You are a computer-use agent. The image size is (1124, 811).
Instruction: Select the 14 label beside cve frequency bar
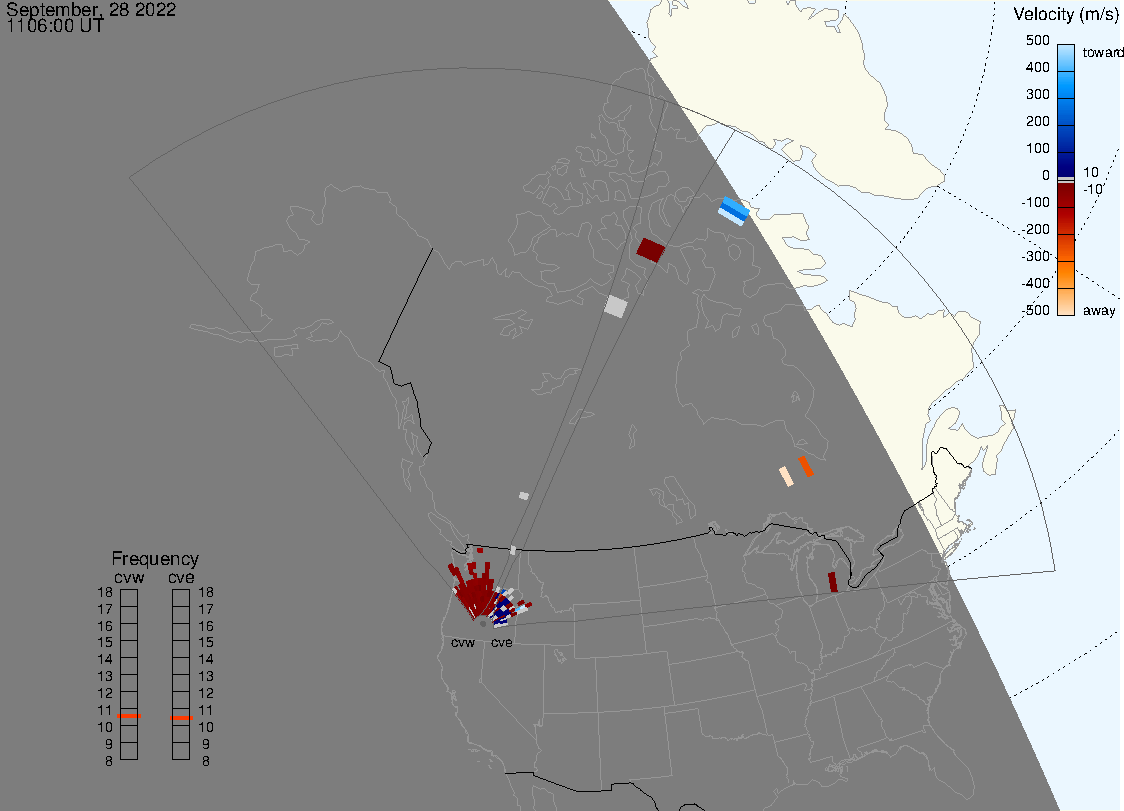[206, 659]
